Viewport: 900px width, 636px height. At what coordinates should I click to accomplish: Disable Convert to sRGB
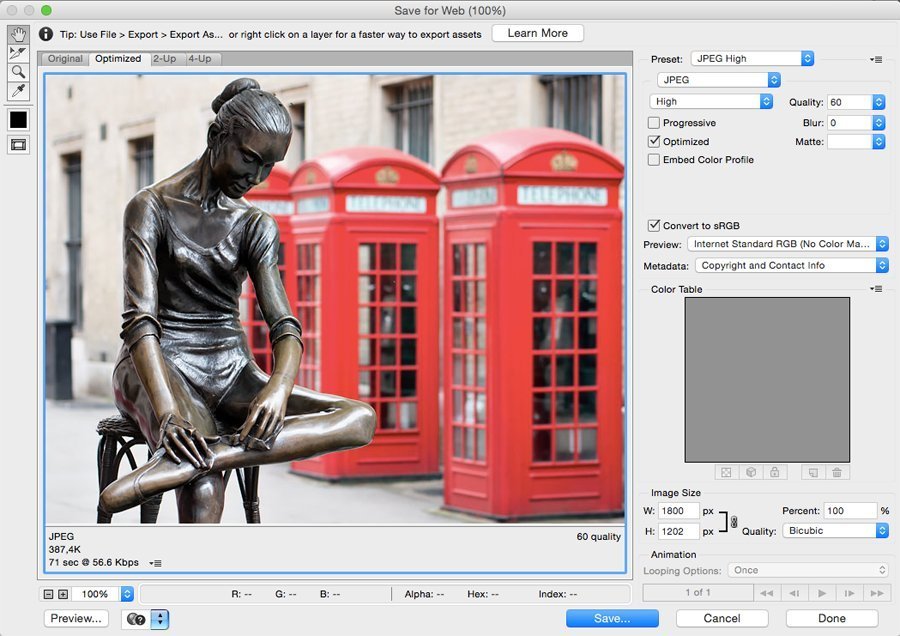(x=654, y=225)
